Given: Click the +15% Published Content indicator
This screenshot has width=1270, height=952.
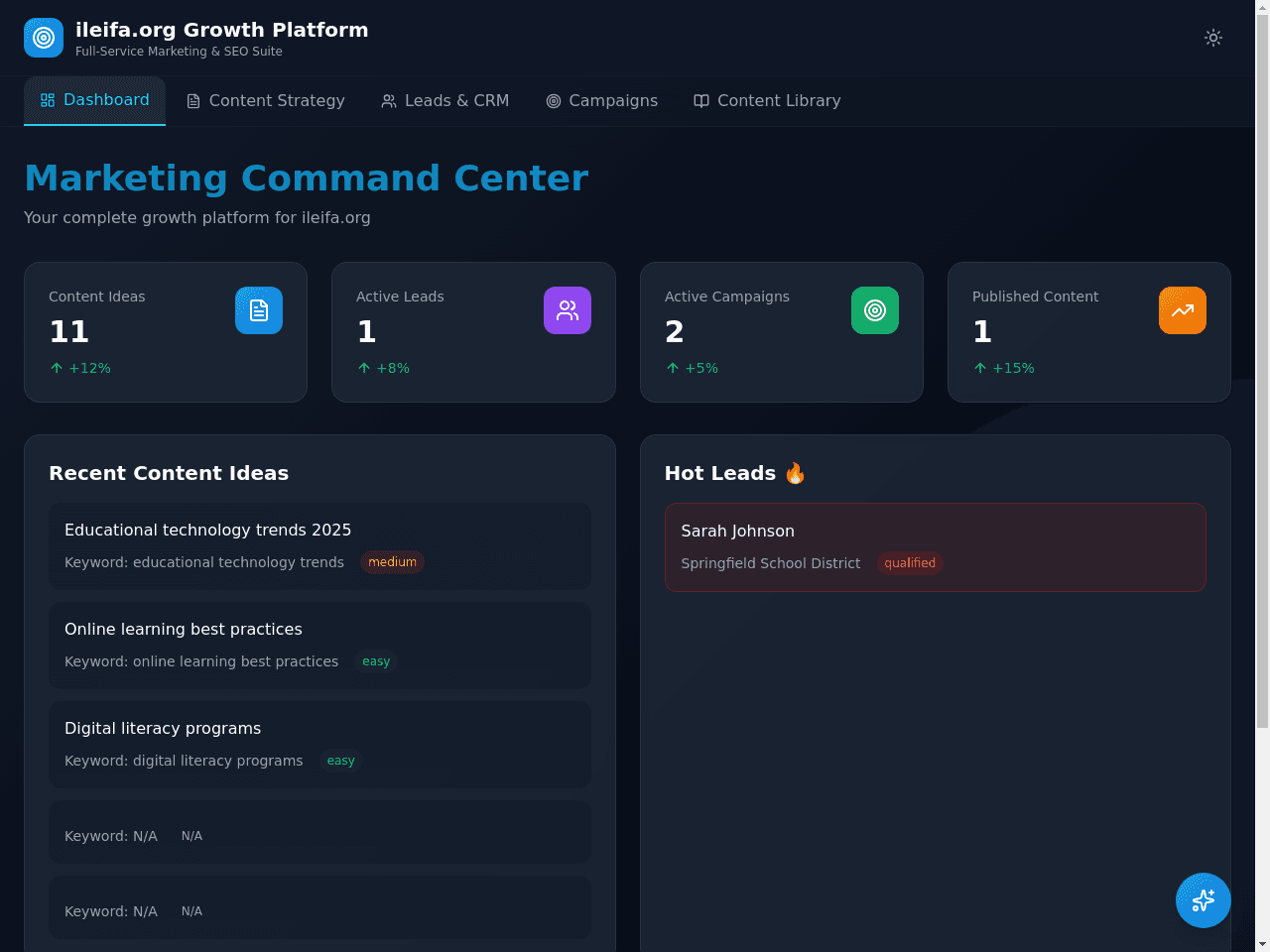Looking at the screenshot, I should click(1003, 368).
